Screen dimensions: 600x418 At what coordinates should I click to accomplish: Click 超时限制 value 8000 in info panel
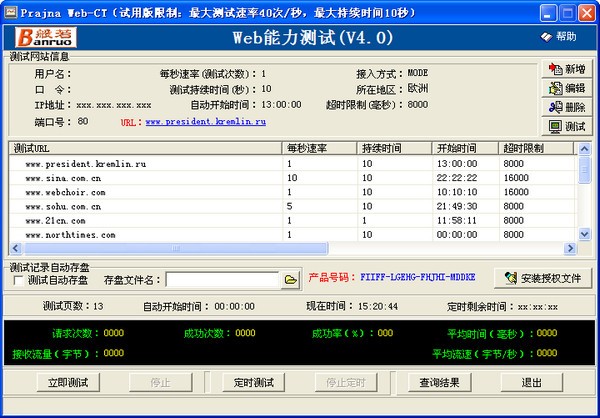point(417,104)
